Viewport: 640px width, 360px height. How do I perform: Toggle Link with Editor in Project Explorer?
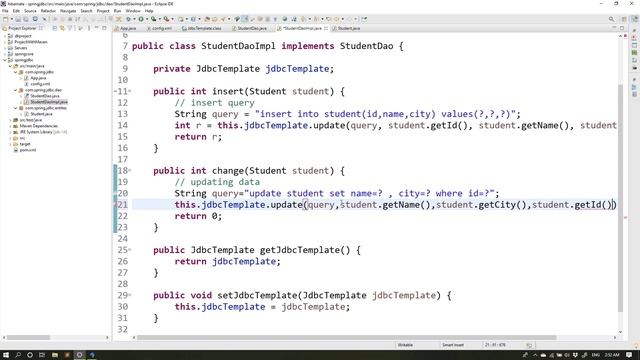pos(62,28)
